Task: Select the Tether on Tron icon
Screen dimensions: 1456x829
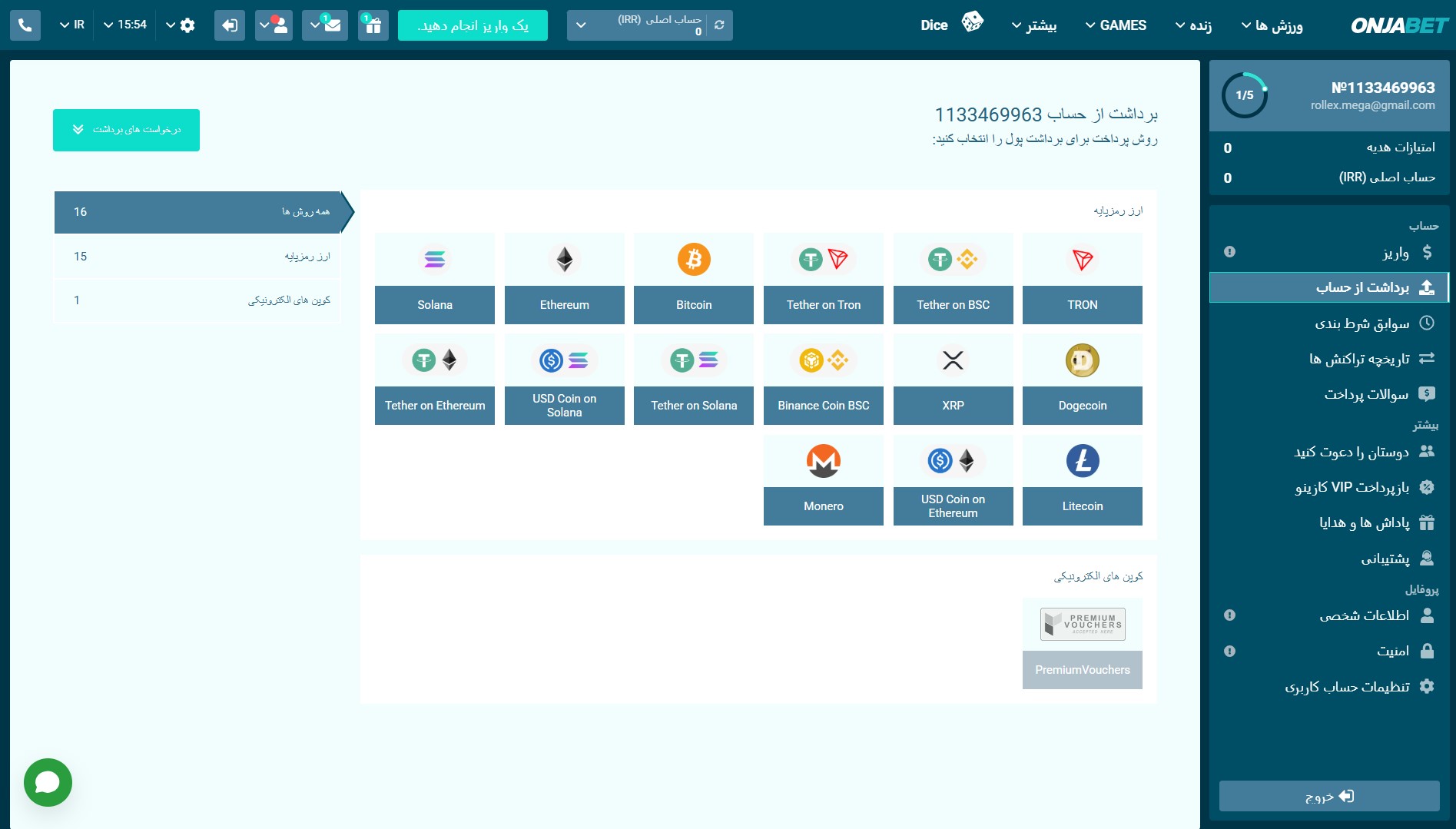Action: pos(824,260)
